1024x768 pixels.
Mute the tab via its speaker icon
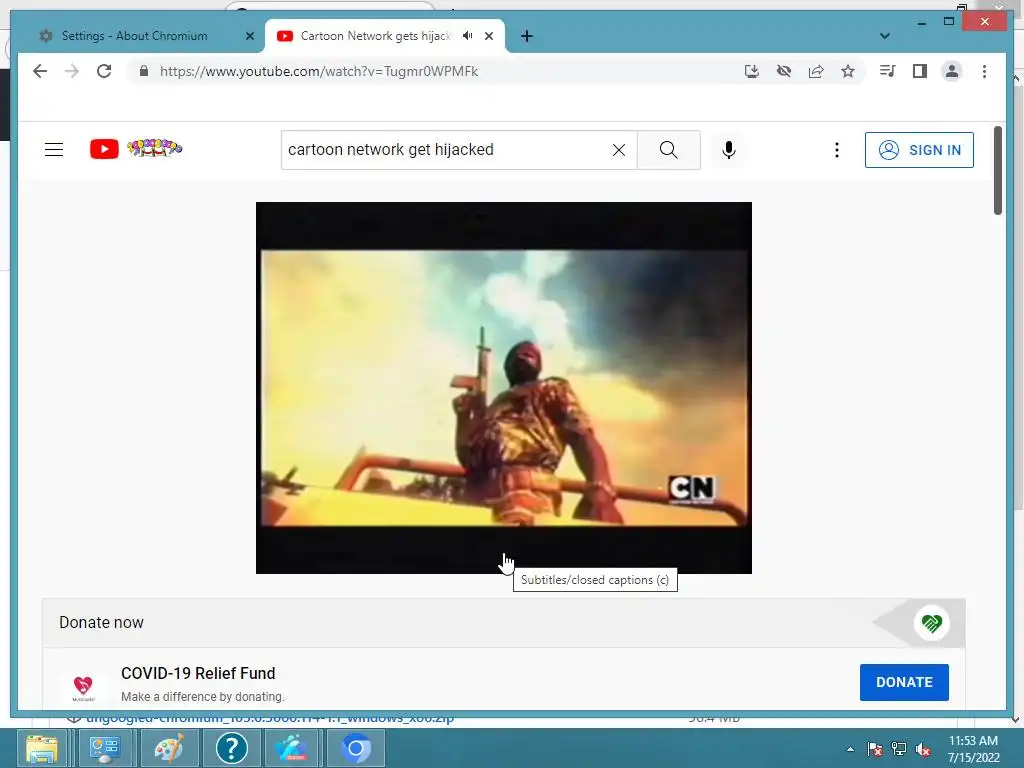[468, 36]
